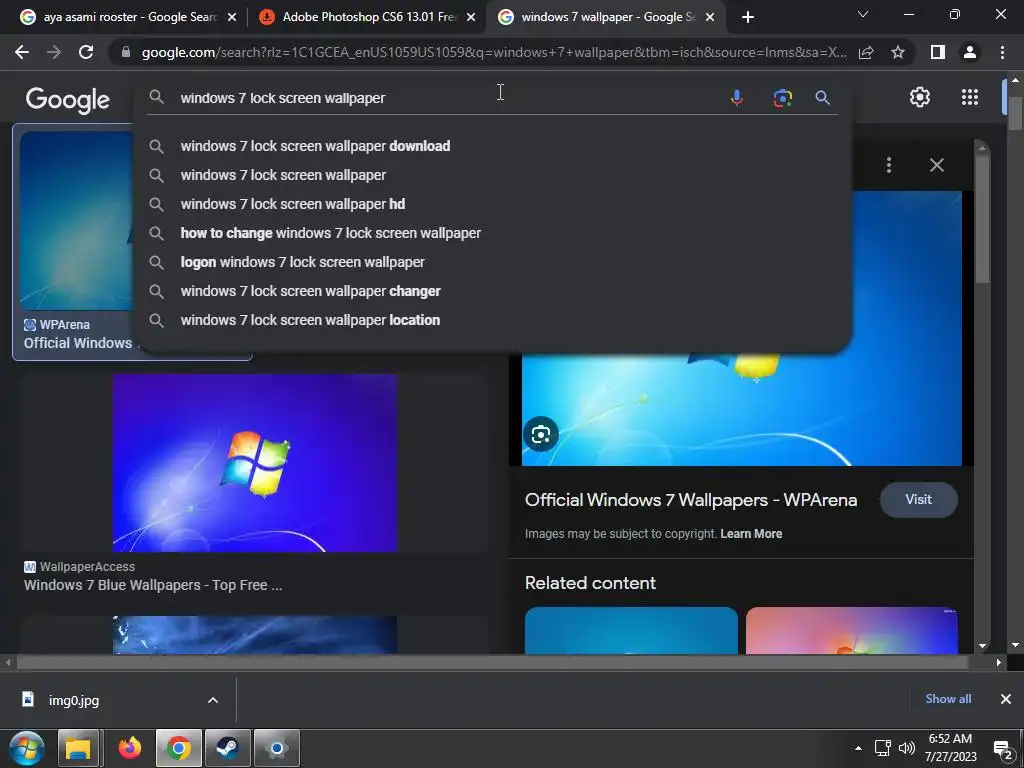Switch to Adobe Photoshop CS6 tab
Image resolution: width=1024 pixels, height=768 pixels.
[368, 17]
